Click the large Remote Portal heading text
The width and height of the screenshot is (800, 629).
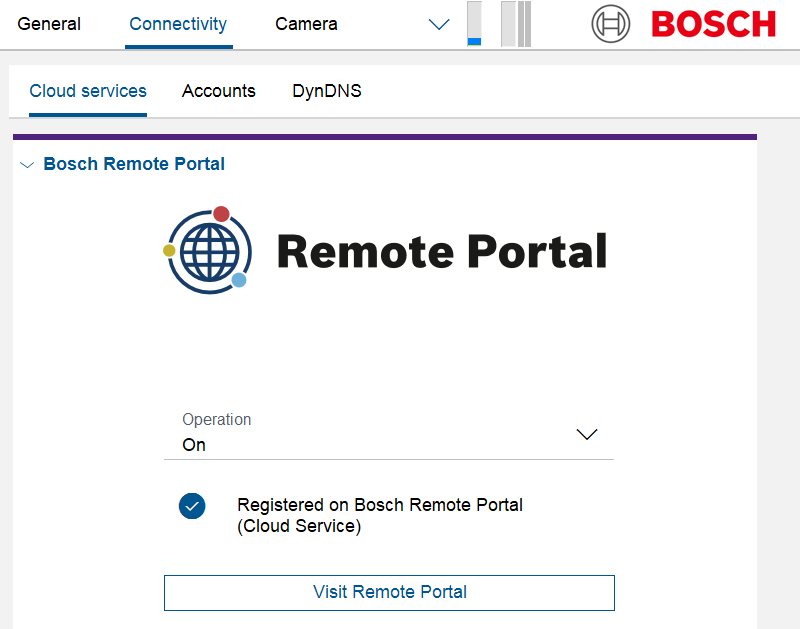pyautogui.click(x=441, y=251)
